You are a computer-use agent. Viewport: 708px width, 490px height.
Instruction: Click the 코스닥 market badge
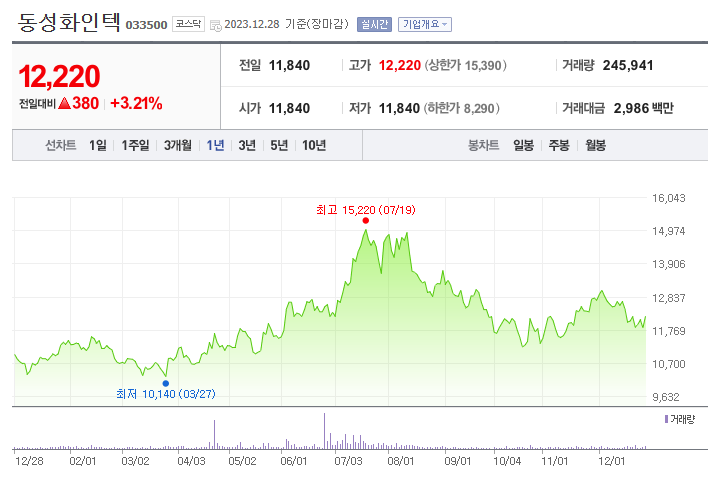[x=188, y=24]
